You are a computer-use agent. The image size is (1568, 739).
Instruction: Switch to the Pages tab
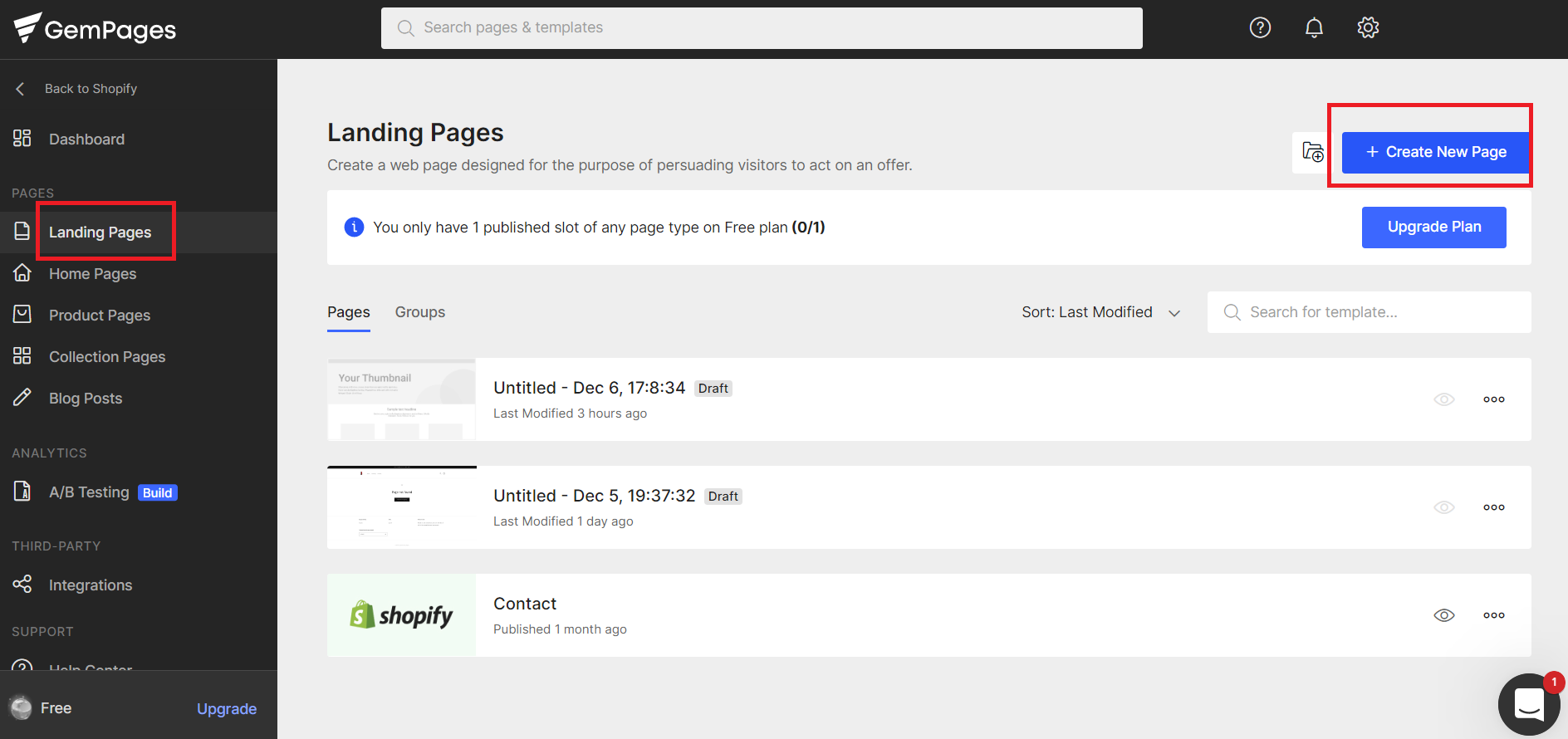pos(349,312)
